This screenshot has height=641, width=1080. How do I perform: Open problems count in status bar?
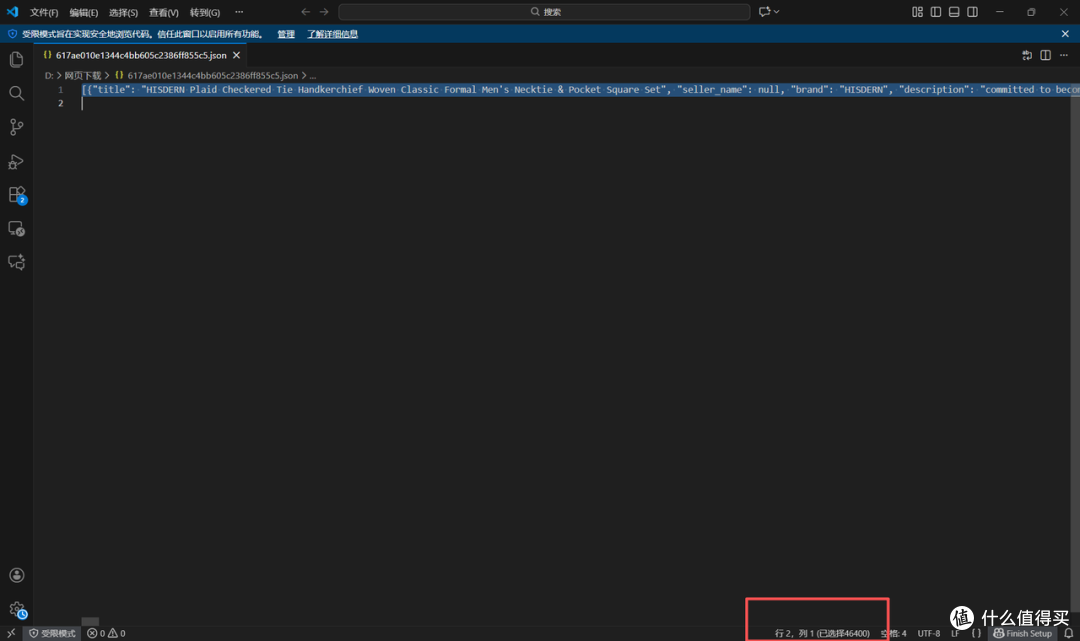point(106,633)
